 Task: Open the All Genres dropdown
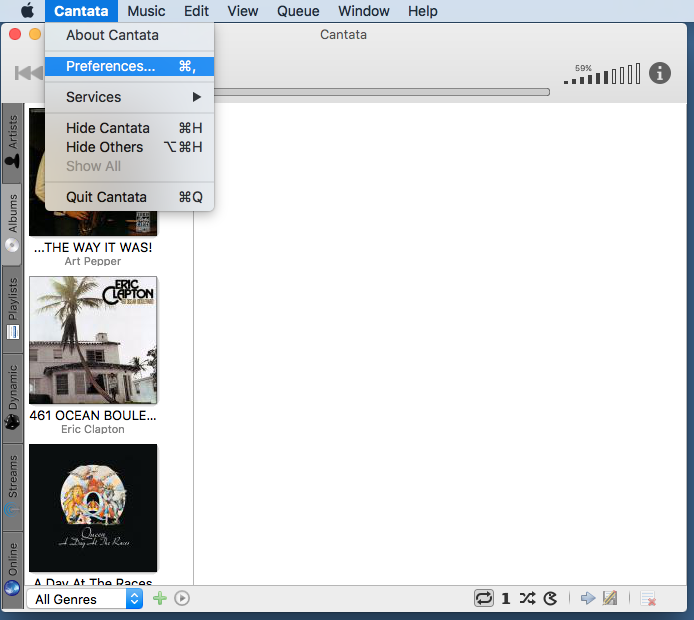point(85,599)
